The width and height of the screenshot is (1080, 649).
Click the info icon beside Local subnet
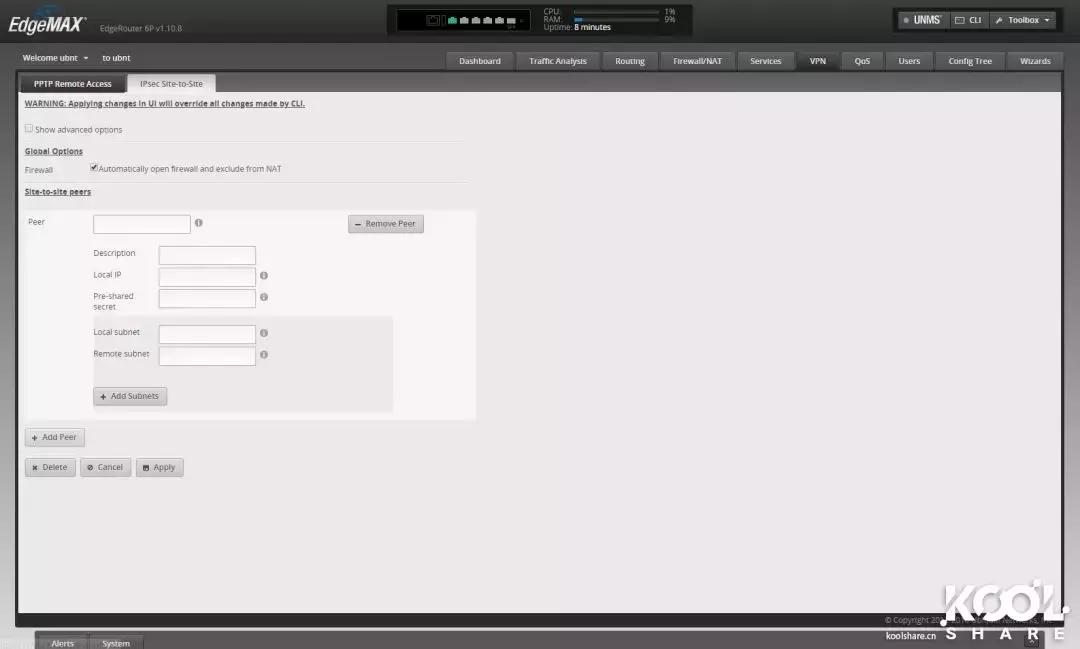[264, 333]
